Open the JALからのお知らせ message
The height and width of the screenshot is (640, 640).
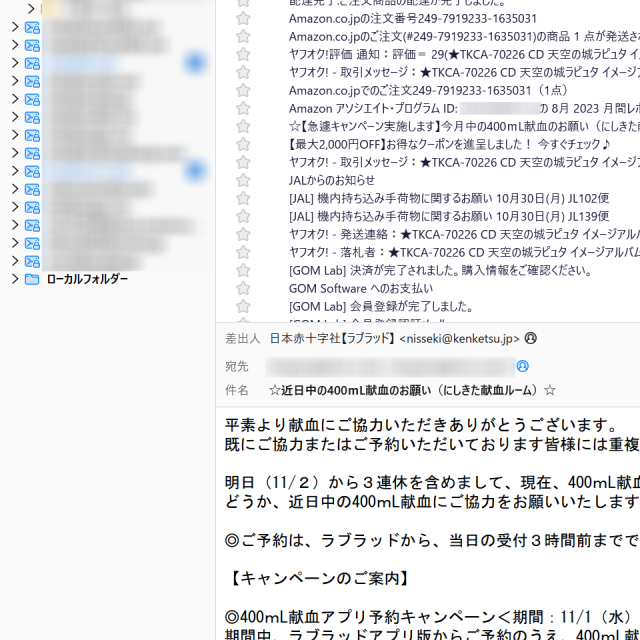[x=332, y=180]
